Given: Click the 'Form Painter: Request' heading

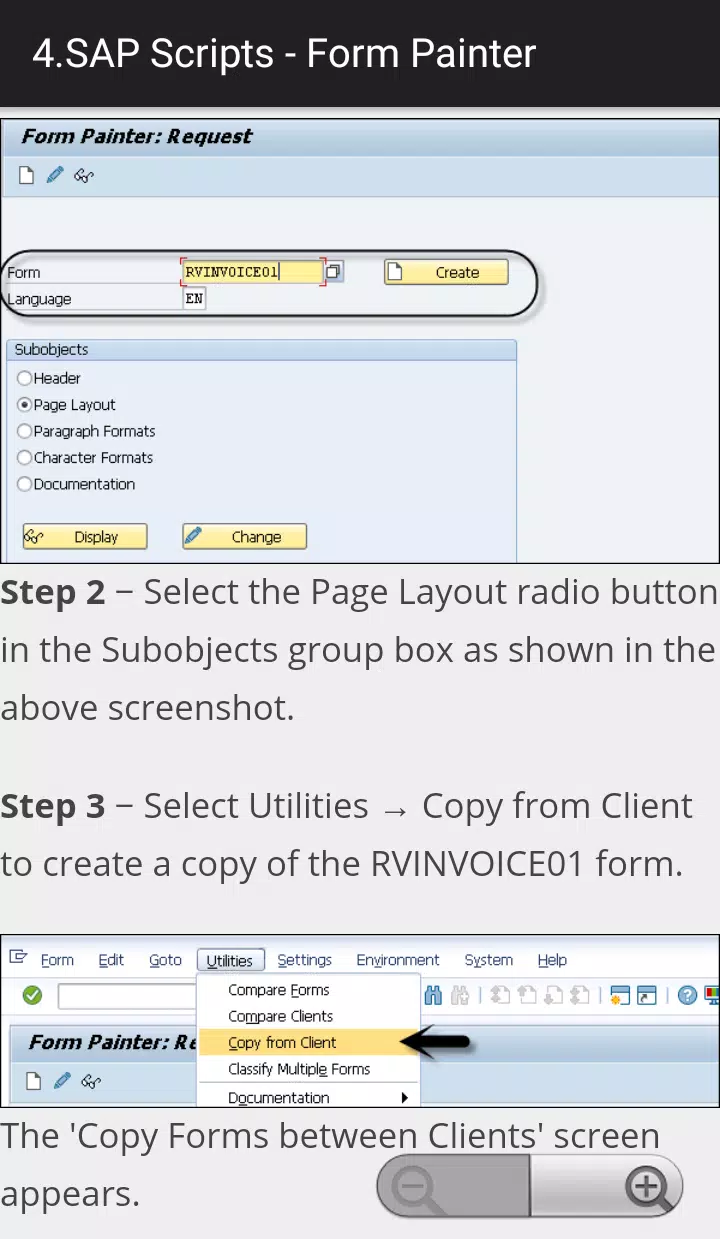Looking at the screenshot, I should click(x=137, y=136).
